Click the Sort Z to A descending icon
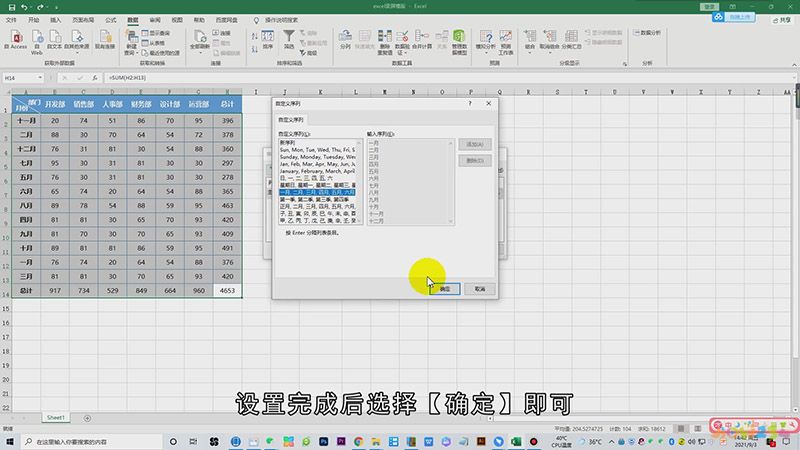 click(x=255, y=49)
